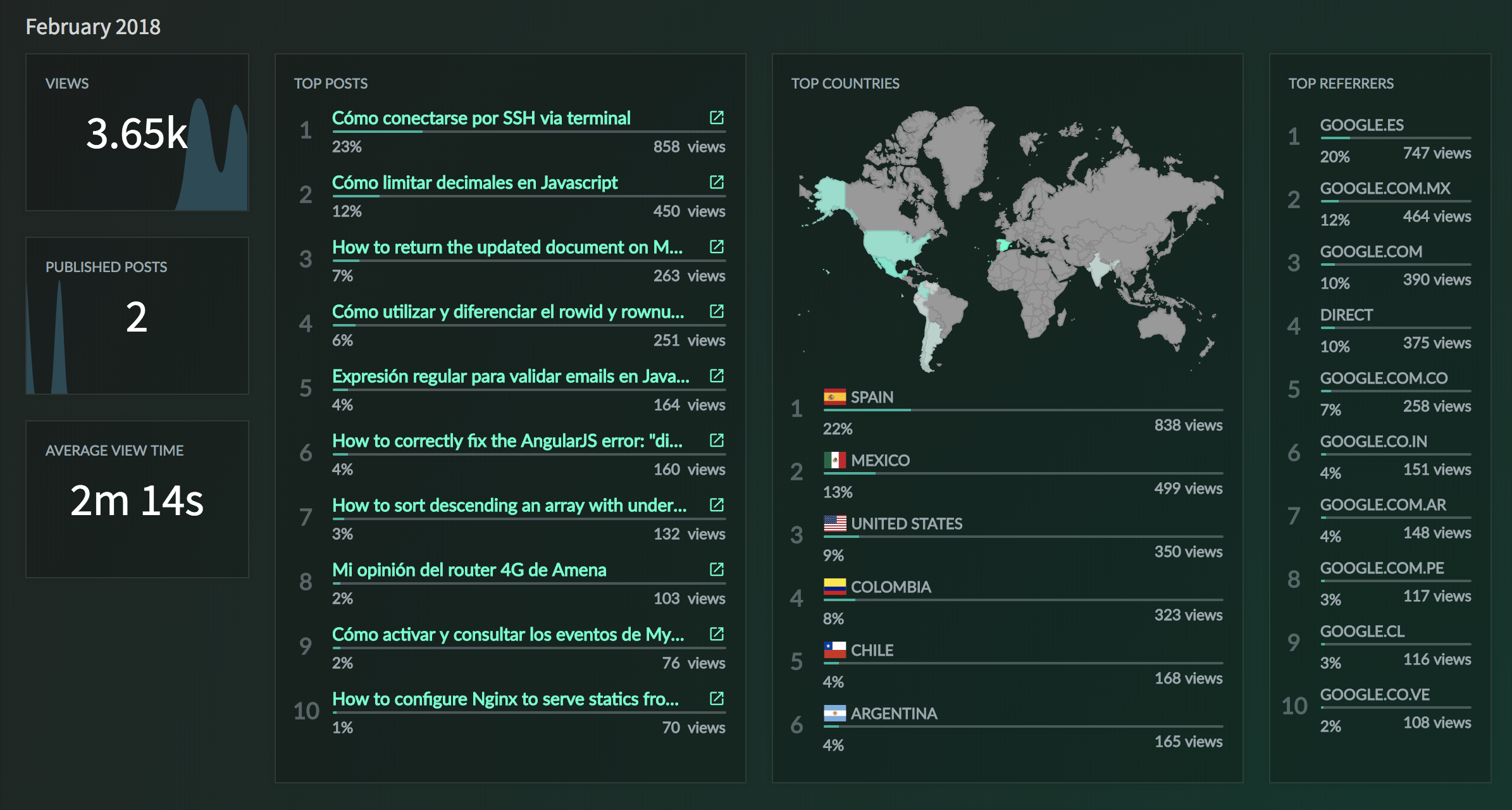Open post 'How to return the updated document'
Image resolution: width=1512 pixels, height=810 pixels.
click(x=507, y=247)
